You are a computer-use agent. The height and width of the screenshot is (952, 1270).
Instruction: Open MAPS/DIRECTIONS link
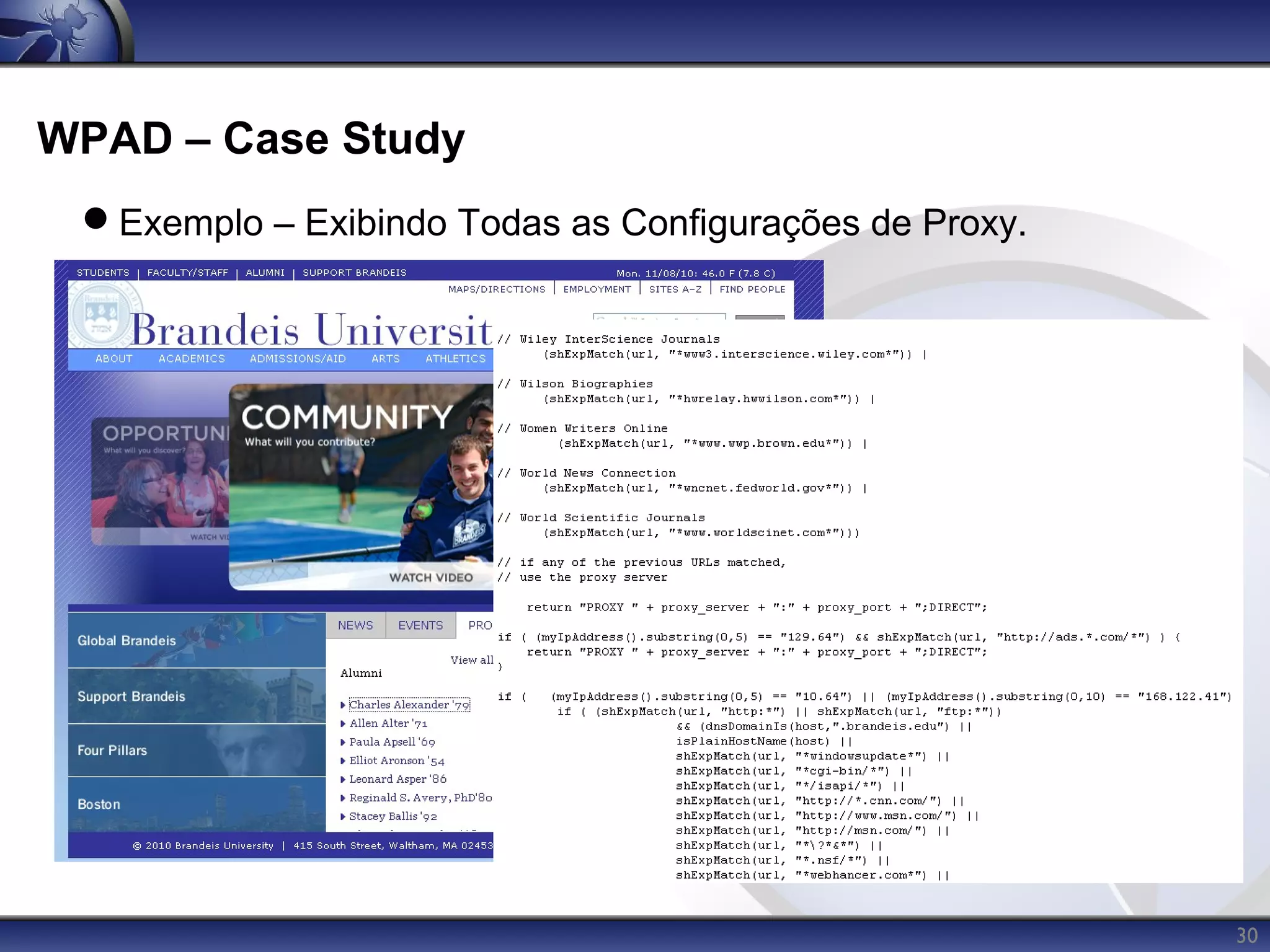(x=497, y=289)
